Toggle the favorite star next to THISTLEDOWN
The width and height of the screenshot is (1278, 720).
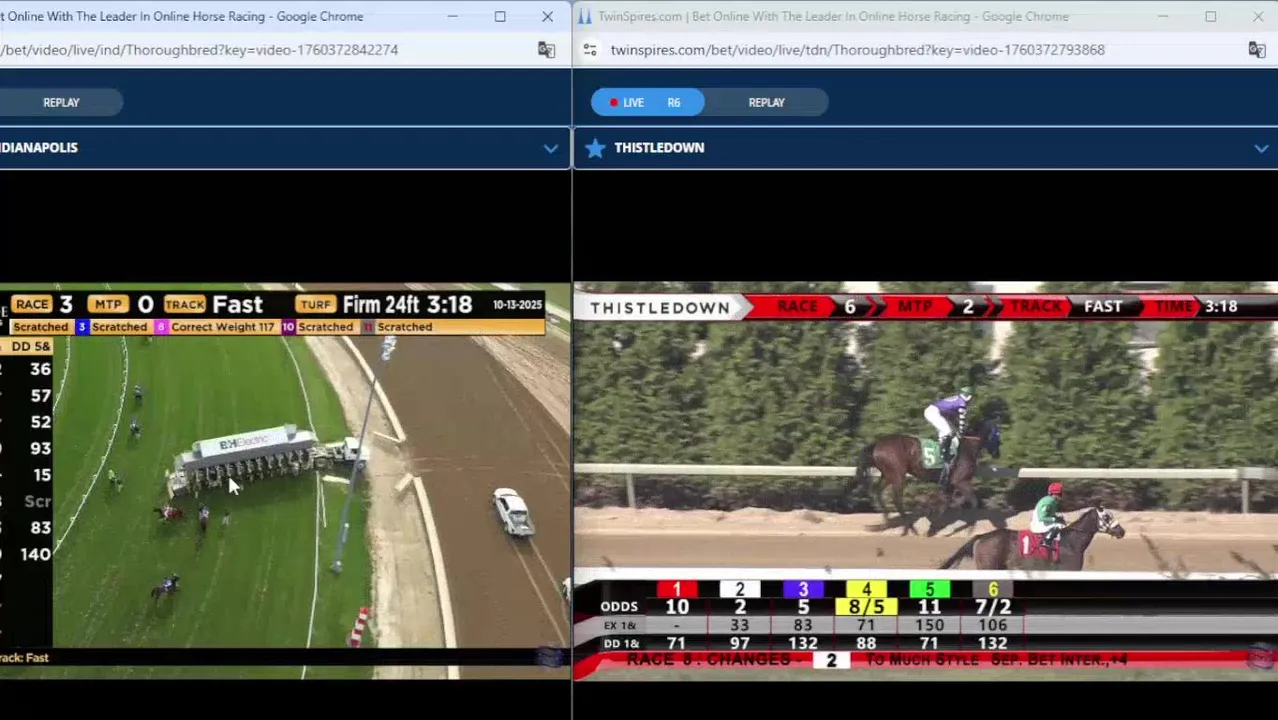[x=595, y=148]
